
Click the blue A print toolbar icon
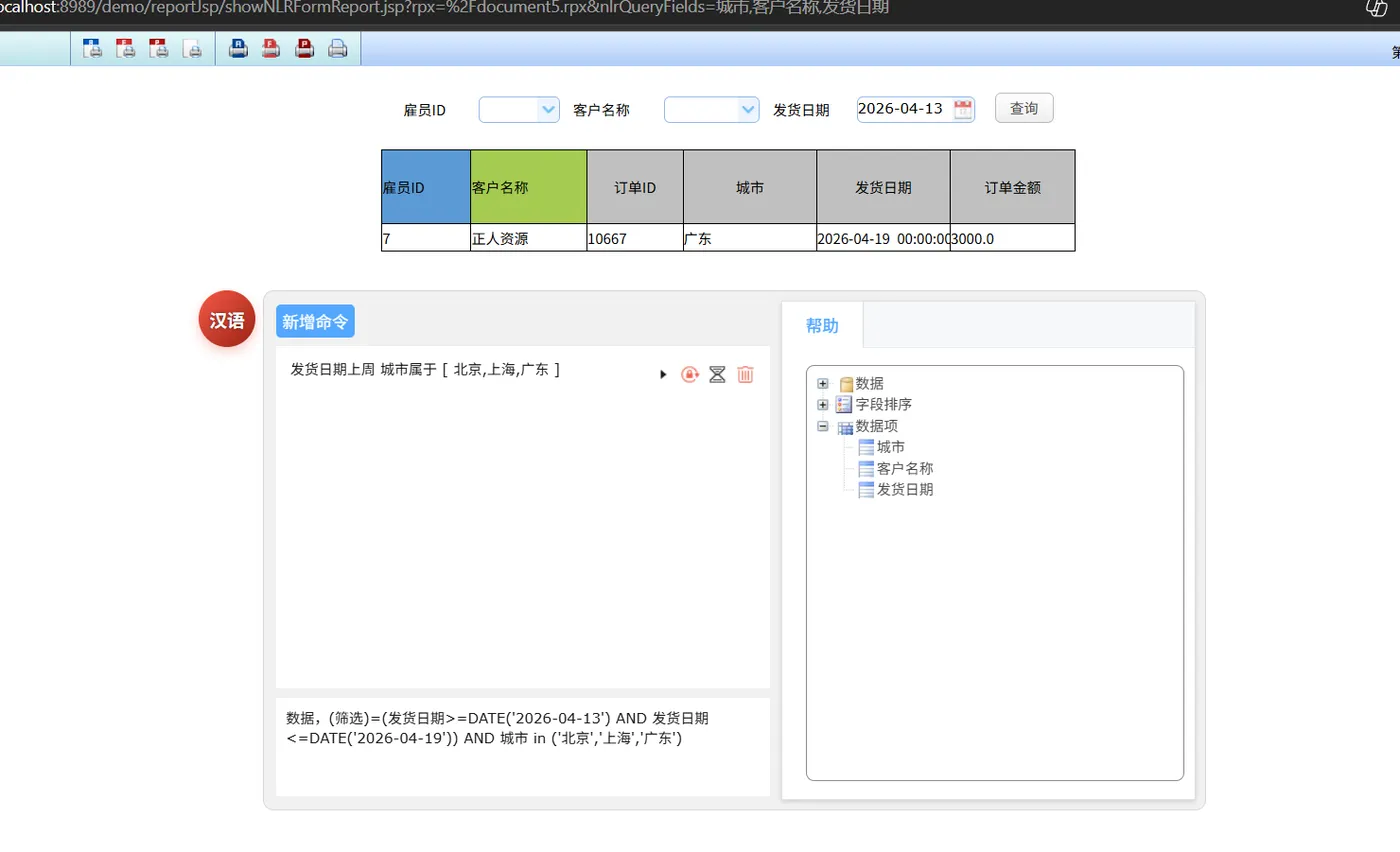(238, 47)
